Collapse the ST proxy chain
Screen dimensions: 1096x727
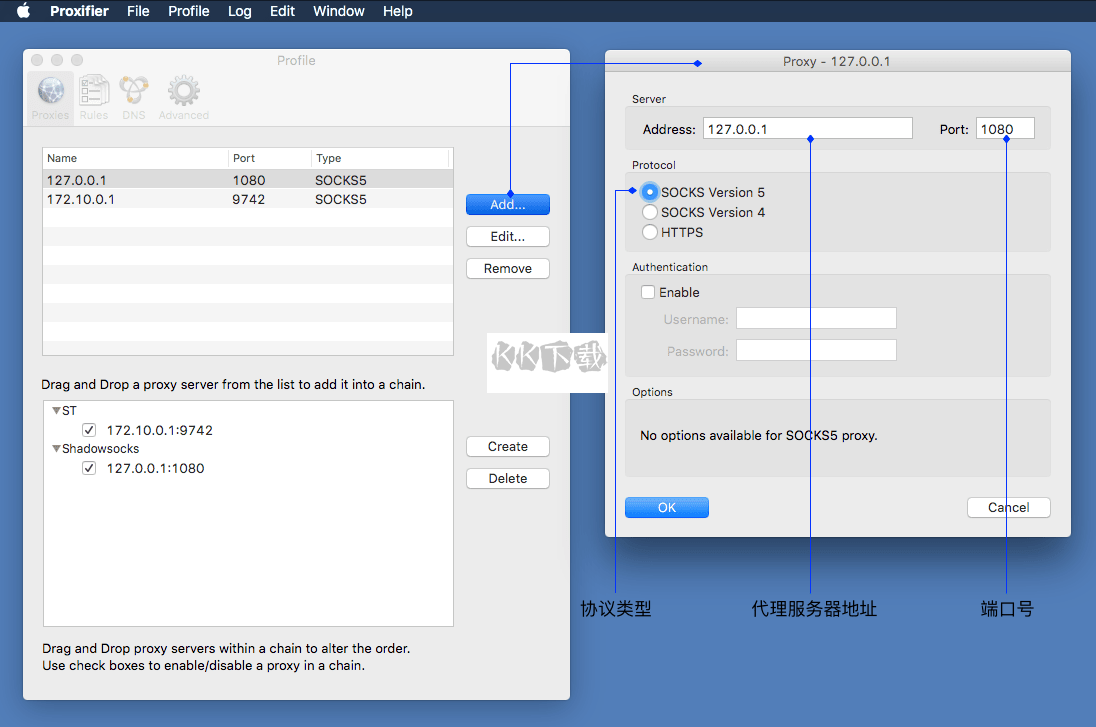click(56, 411)
